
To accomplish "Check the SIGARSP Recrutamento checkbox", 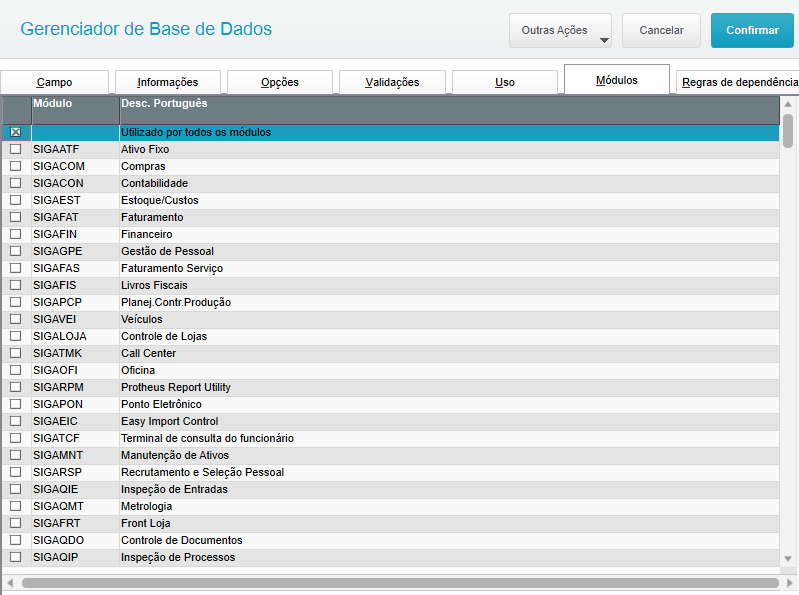I will point(16,472).
